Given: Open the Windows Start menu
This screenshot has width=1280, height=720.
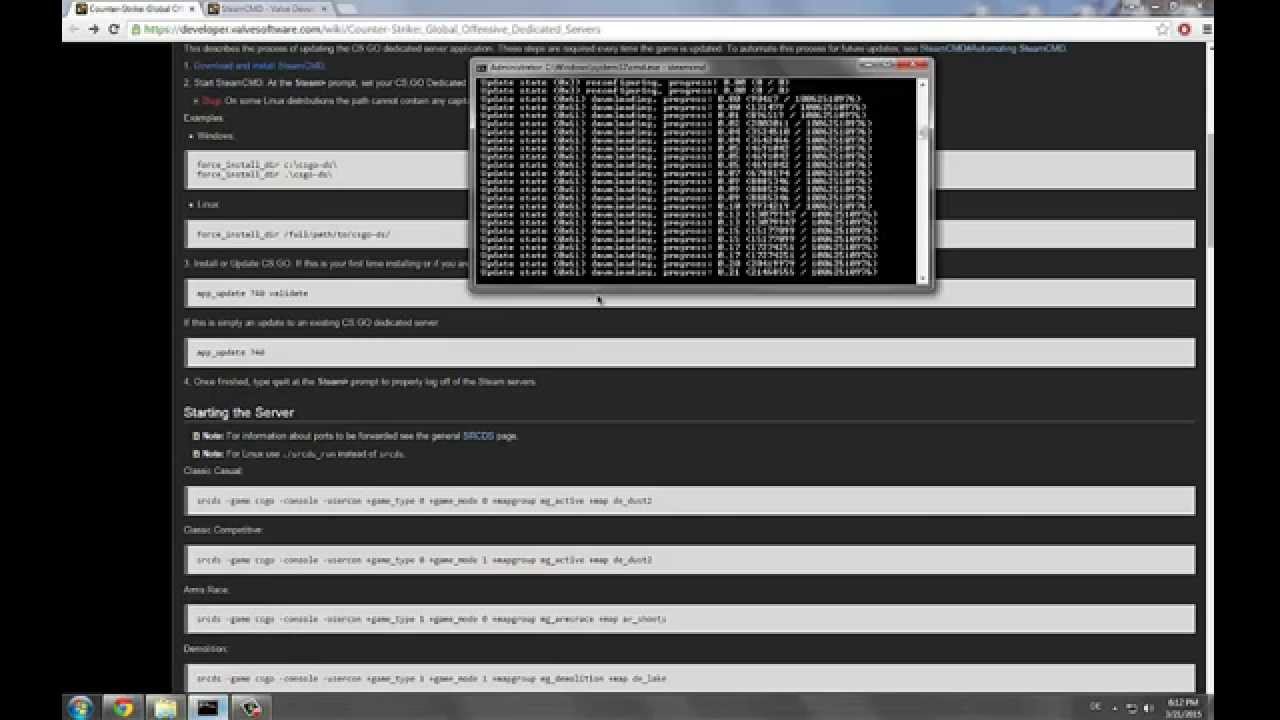Looking at the screenshot, I should click(80, 707).
